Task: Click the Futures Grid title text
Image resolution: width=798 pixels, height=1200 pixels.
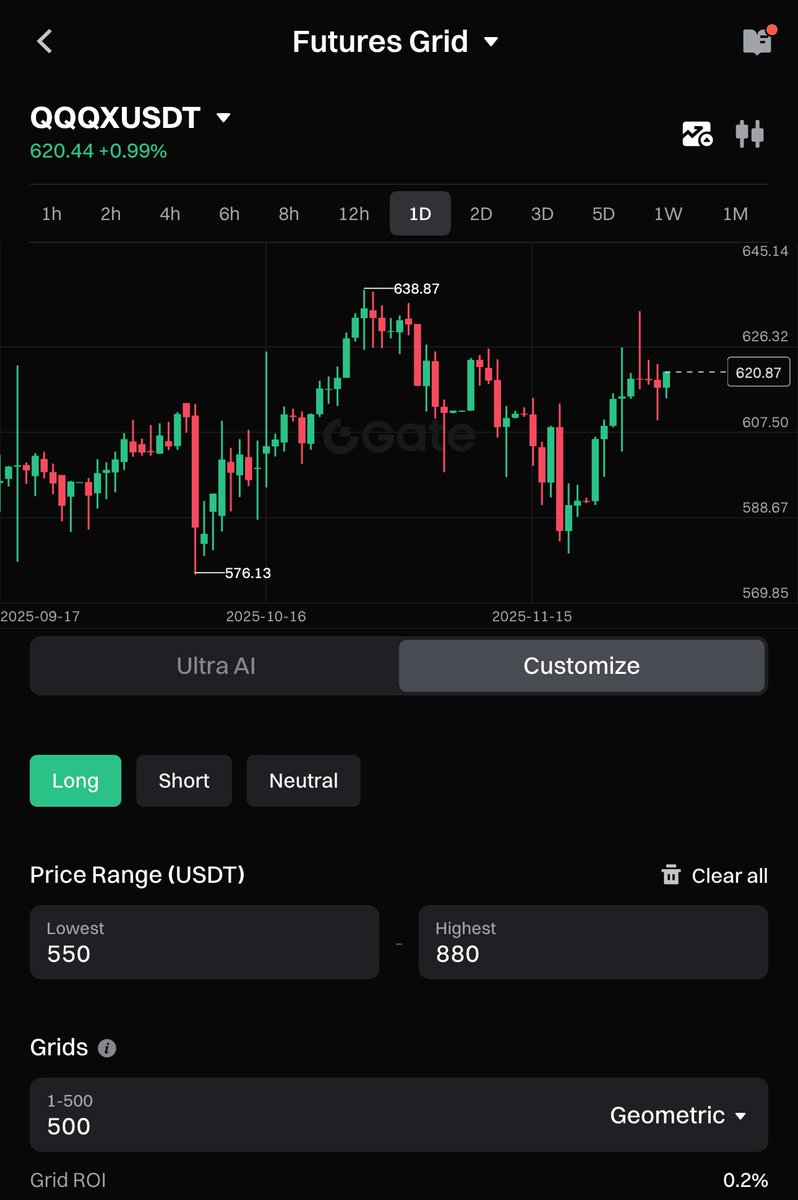Action: [x=380, y=41]
